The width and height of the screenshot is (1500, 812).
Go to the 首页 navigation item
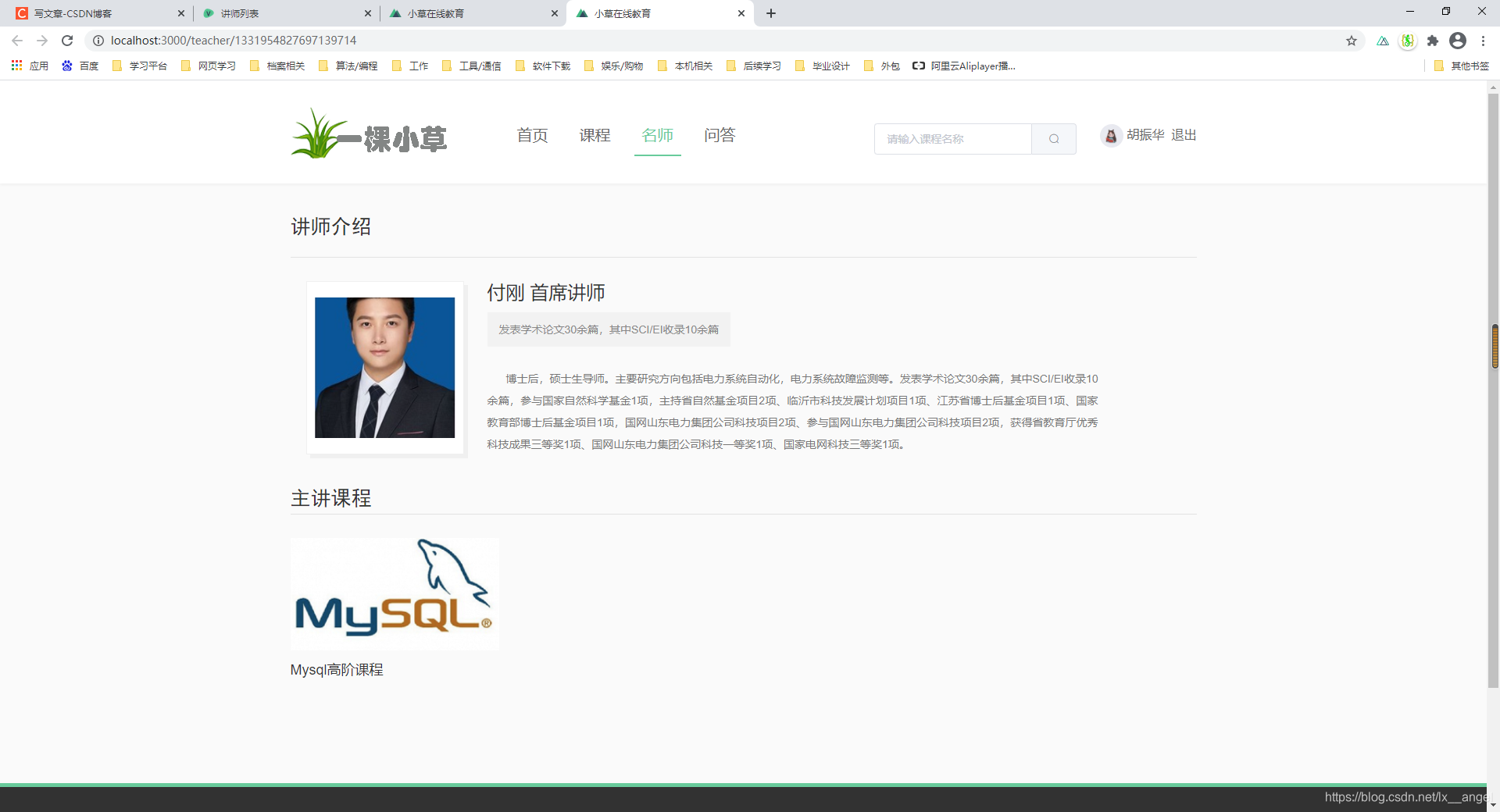(533, 135)
